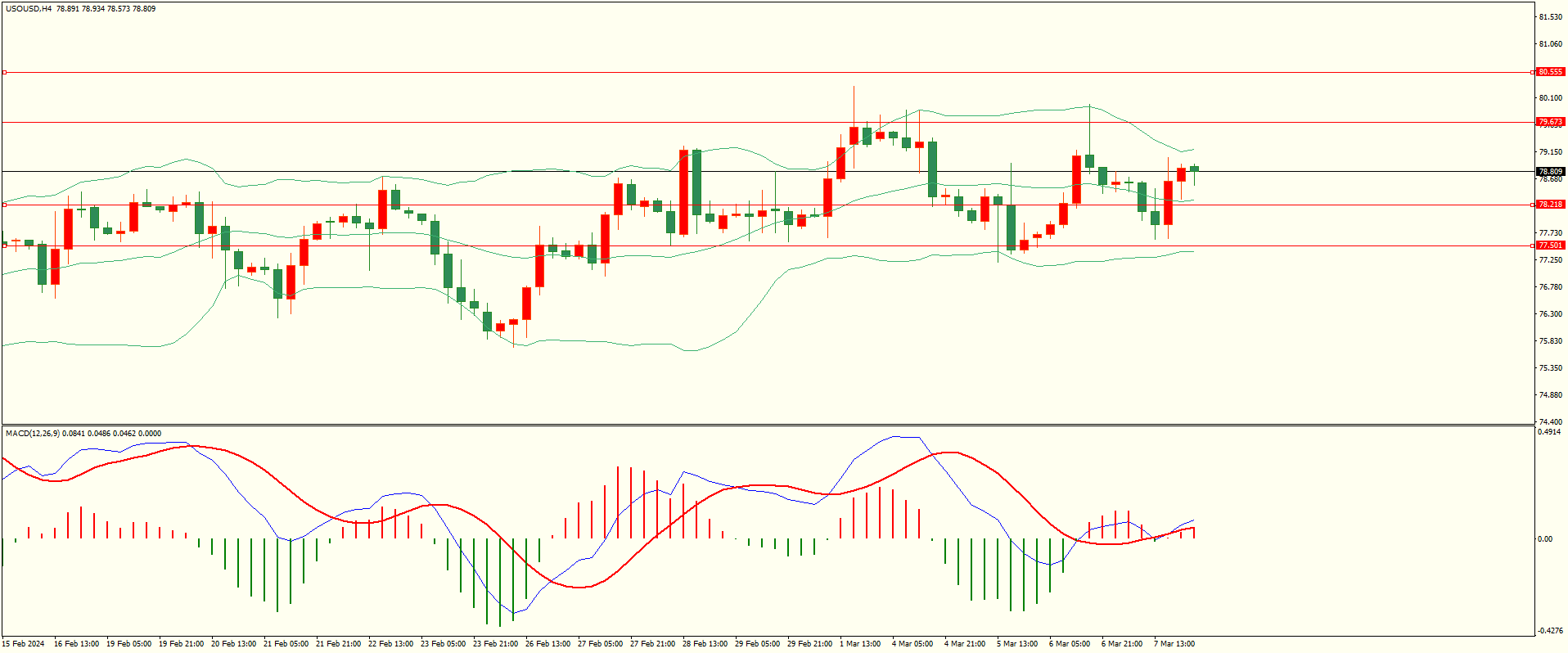Viewport: 1568px width, 653px height.
Task: Select the 79.673 horizontal line label
Action: (x=1550, y=122)
